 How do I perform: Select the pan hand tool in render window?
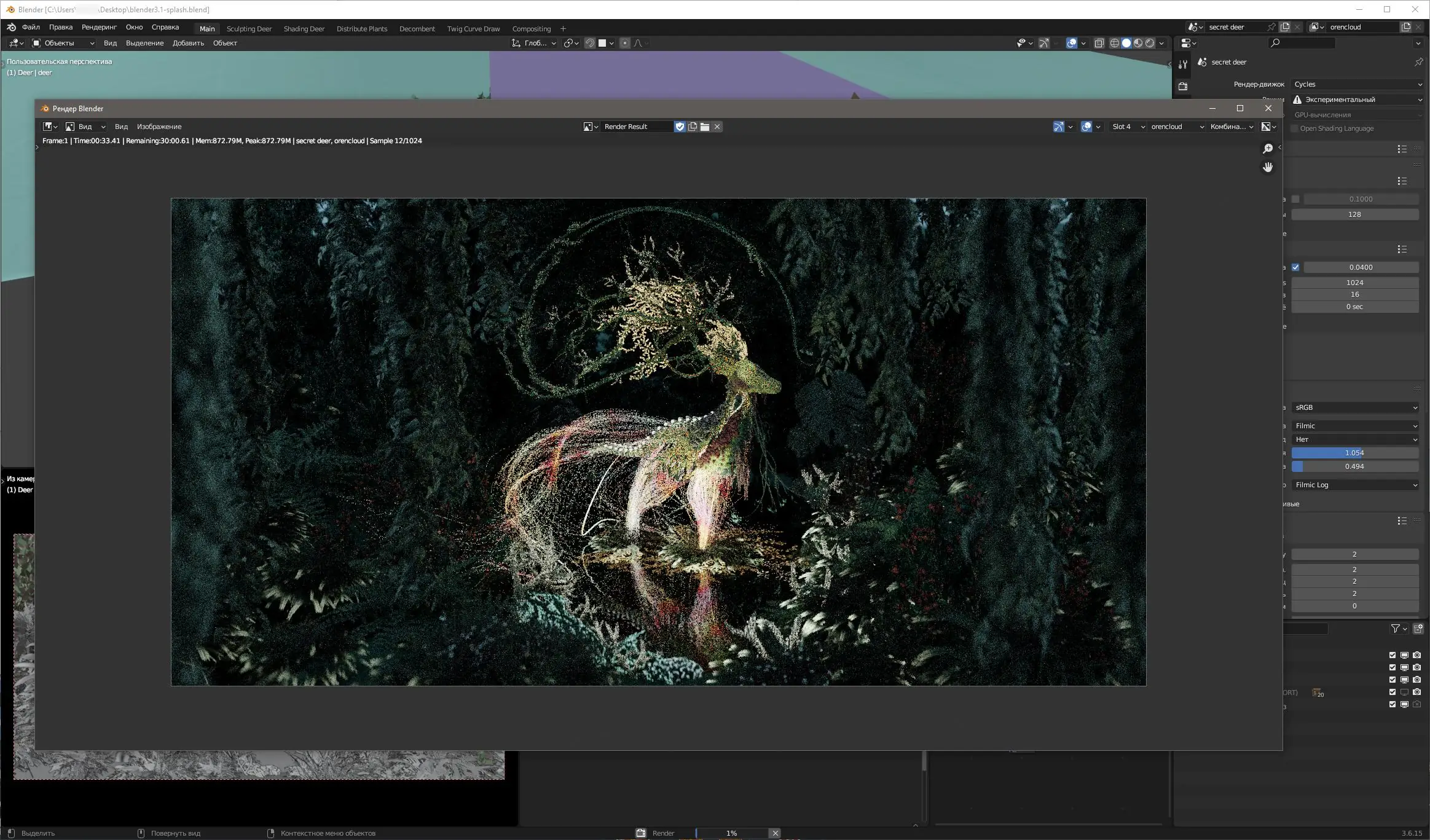click(1267, 167)
